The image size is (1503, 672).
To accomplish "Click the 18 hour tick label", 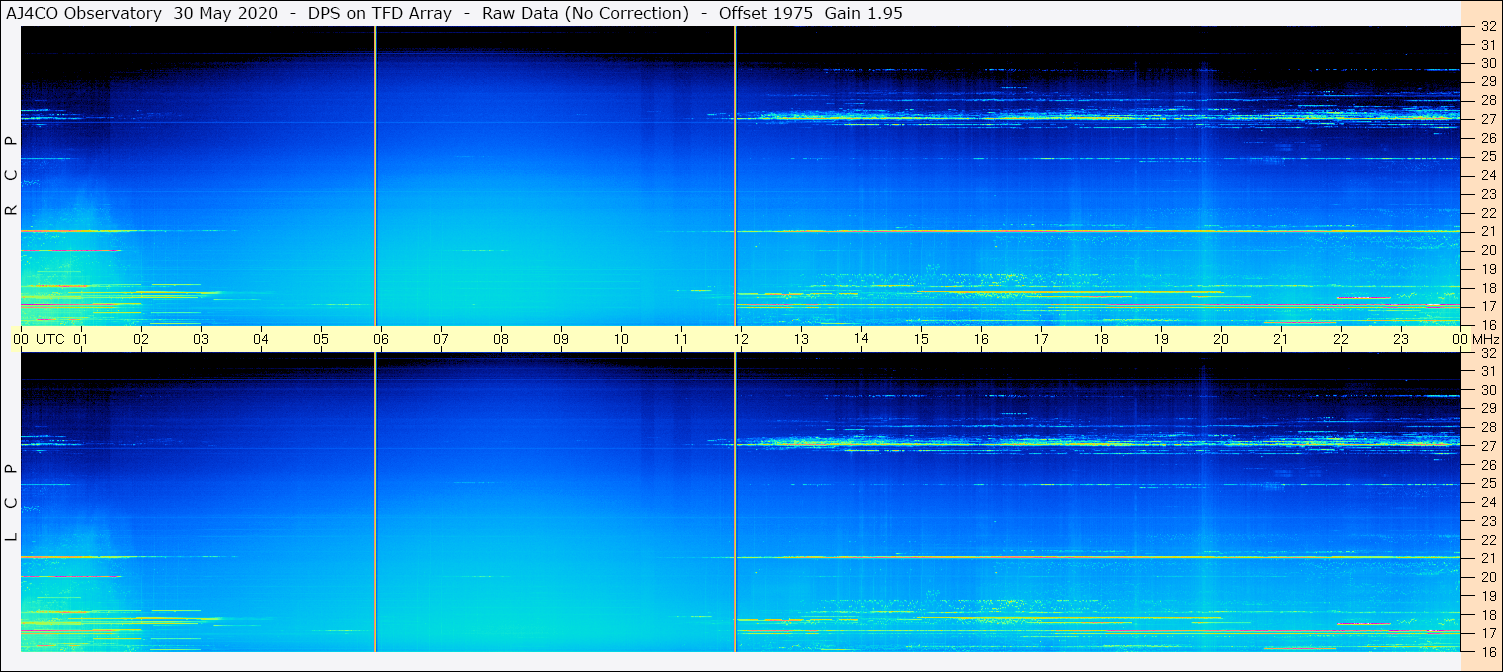I will tap(1101, 339).
